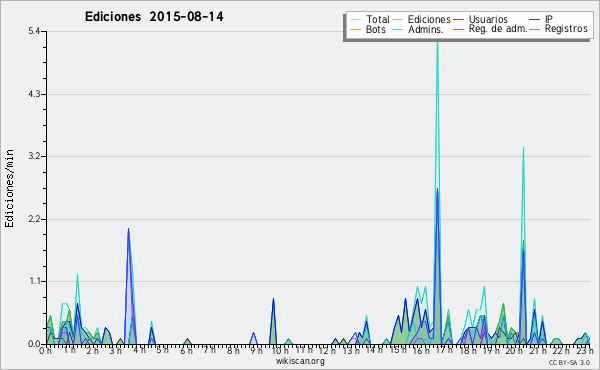Click the 13 h marker on time axis
This screenshot has width=600, height=370.
351,350
